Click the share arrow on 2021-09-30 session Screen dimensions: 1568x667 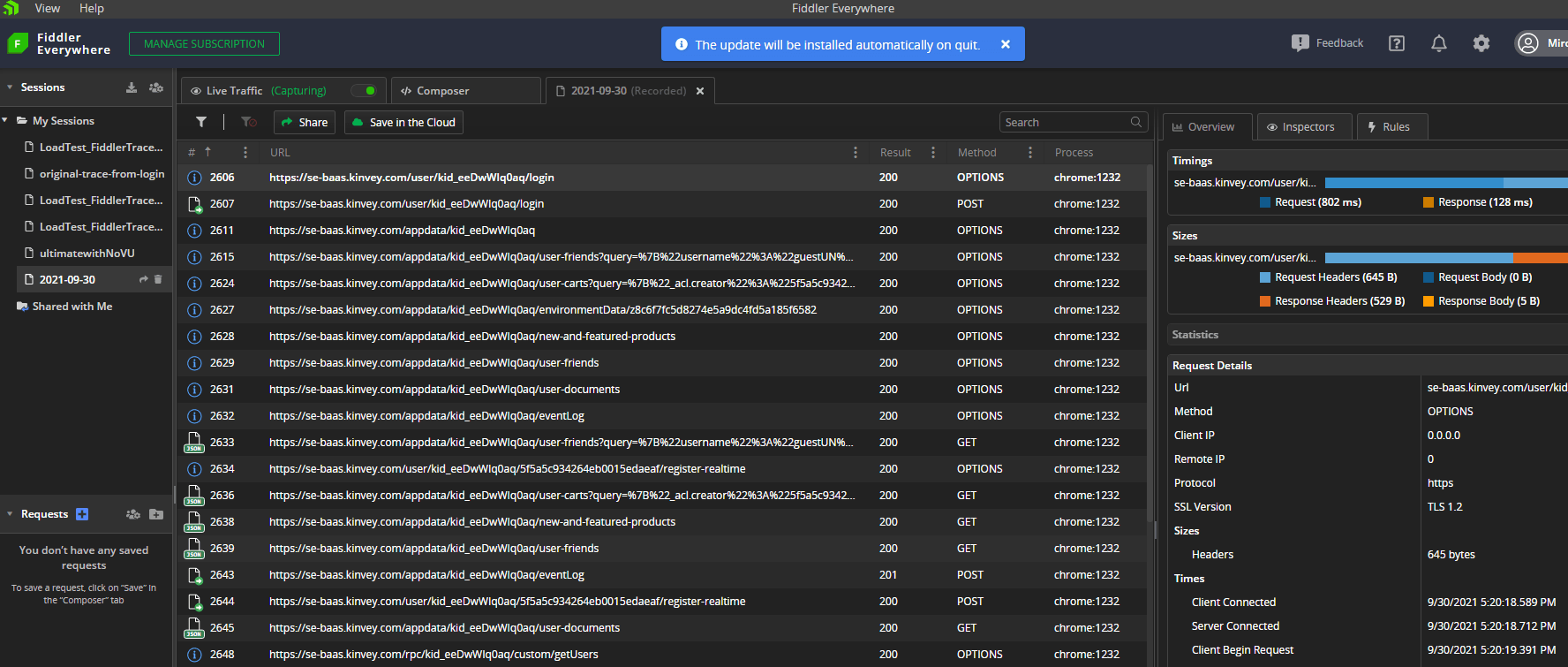[x=144, y=279]
